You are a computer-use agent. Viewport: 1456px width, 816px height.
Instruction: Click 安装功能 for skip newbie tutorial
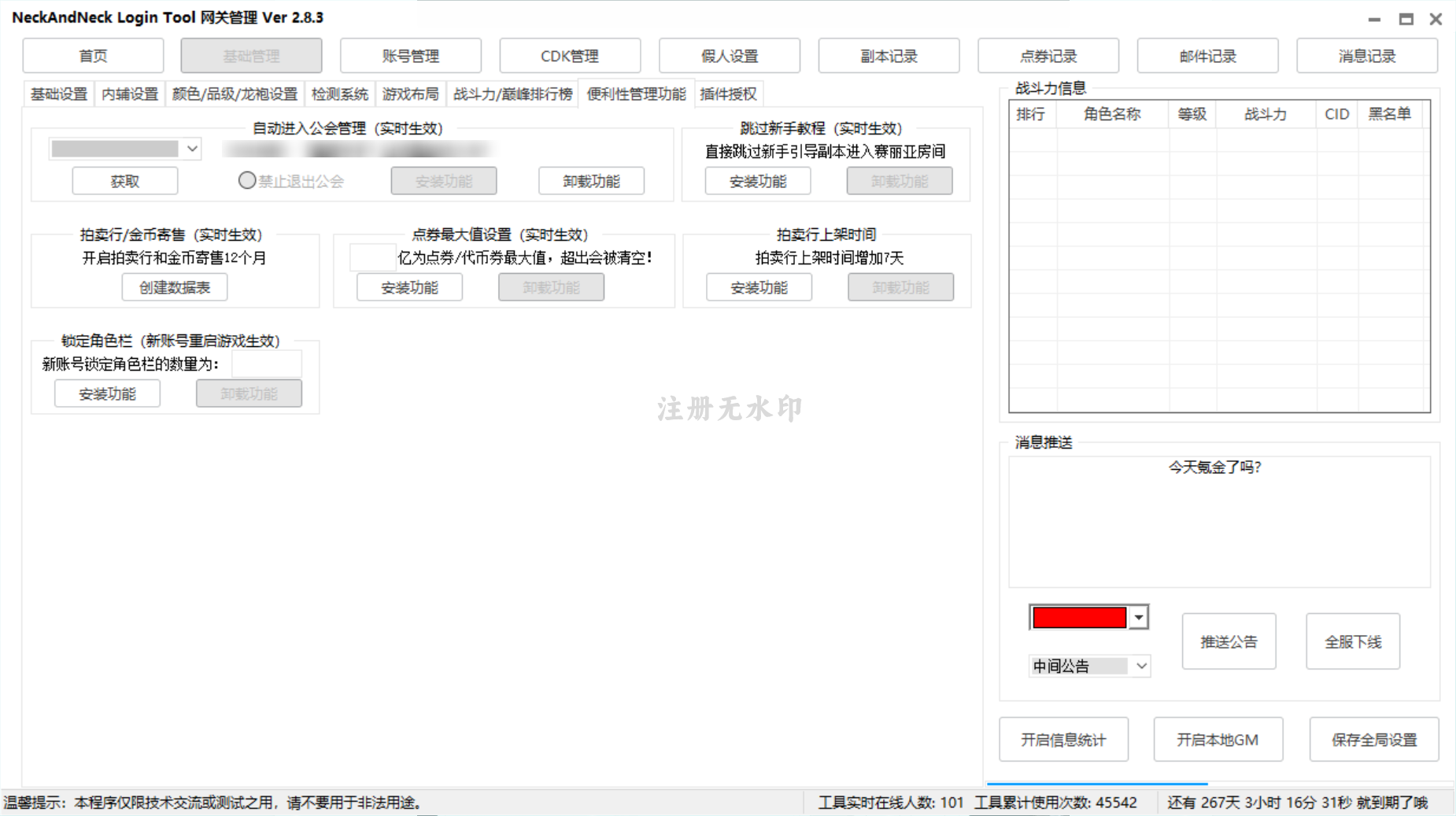[758, 181]
